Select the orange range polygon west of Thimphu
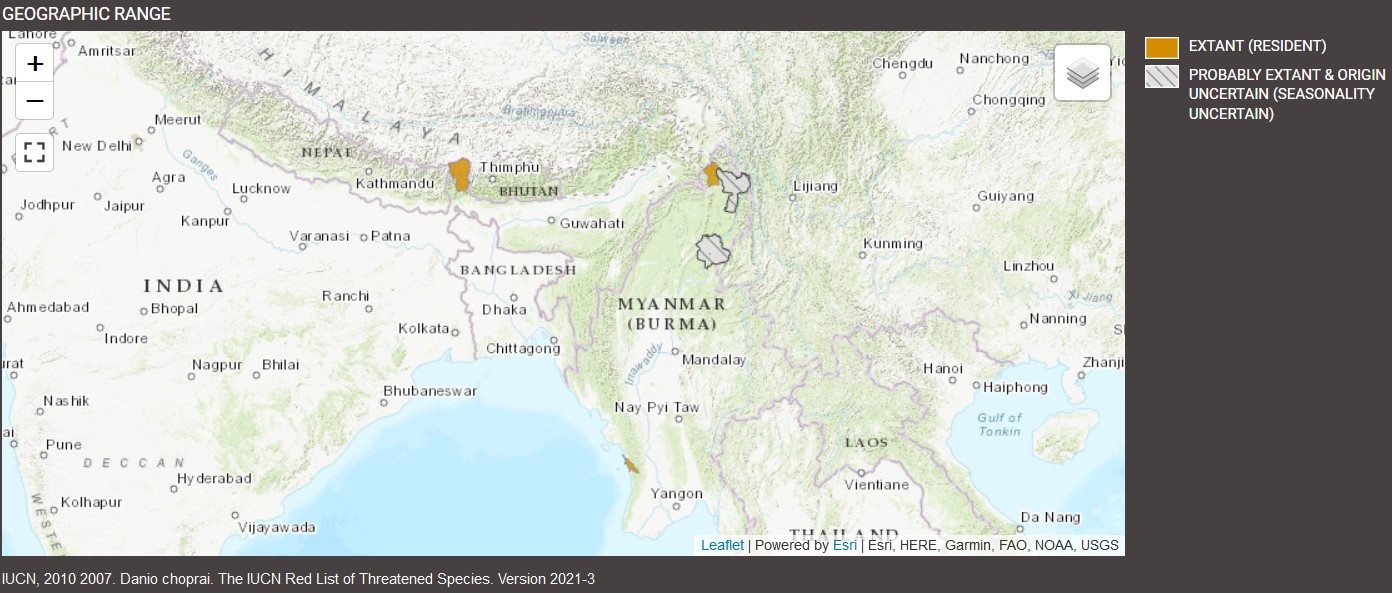Screen dimensions: 1392x593 460,174
